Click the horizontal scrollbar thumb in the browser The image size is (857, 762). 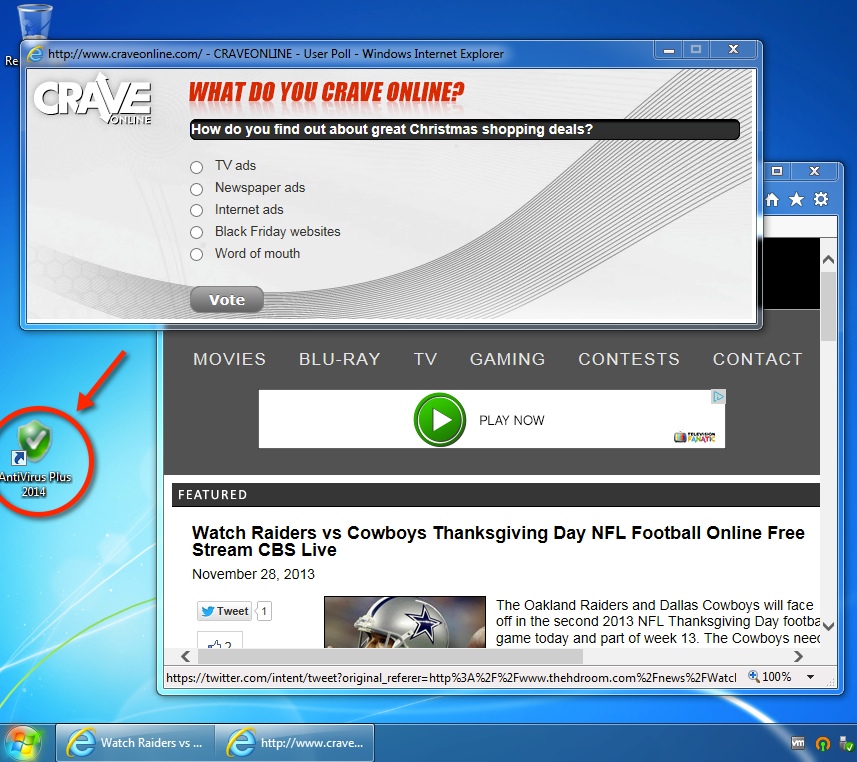coord(391,656)
